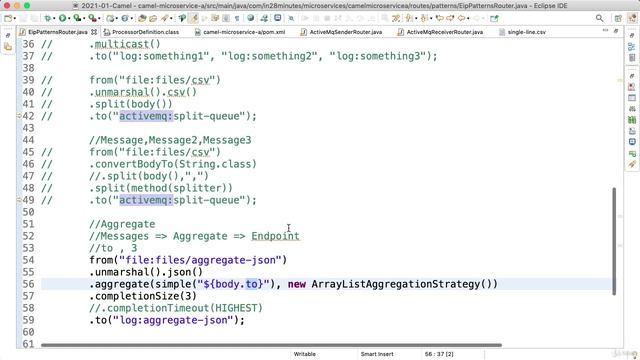Click the Console view icon right trim
The height and width of the screenshot is (360, 640).
(x=632, y=142)
